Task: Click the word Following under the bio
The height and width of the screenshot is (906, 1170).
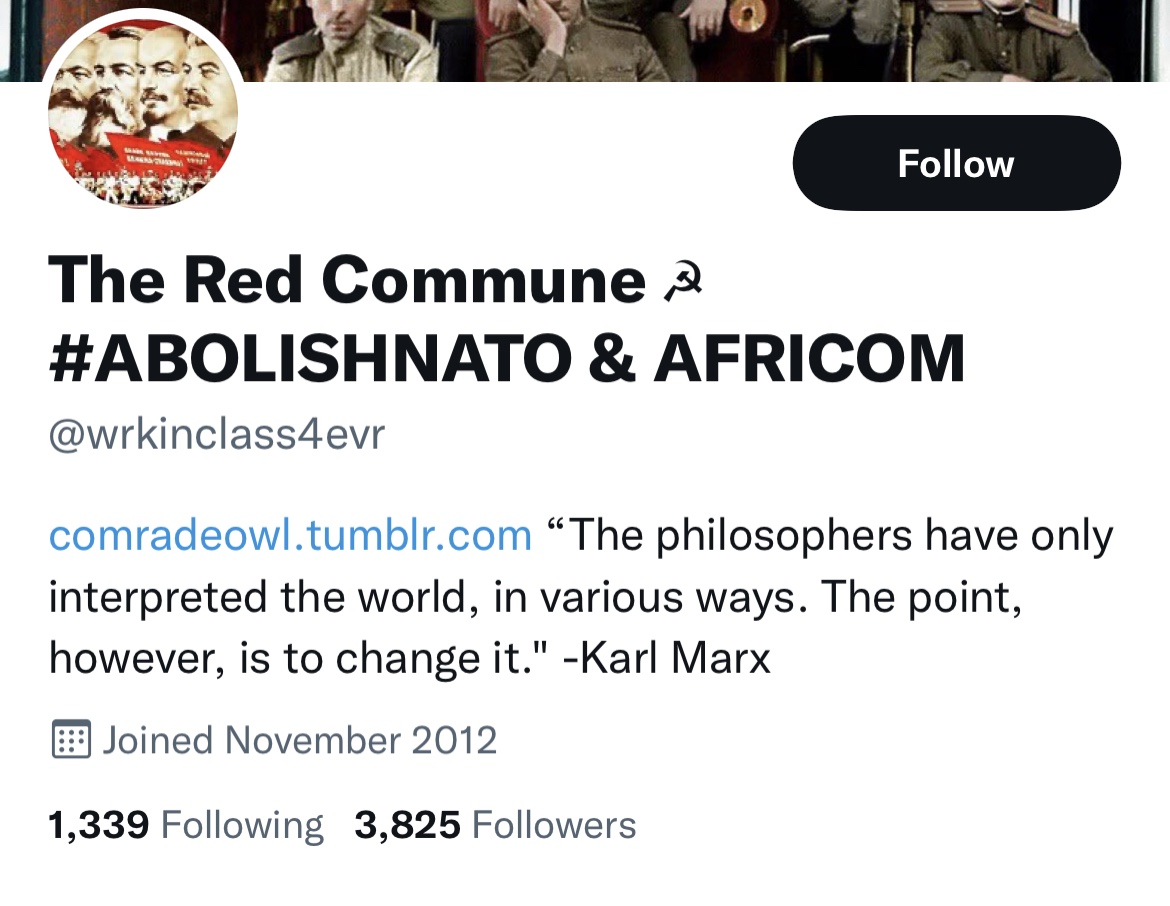Action: pos(242,826)
